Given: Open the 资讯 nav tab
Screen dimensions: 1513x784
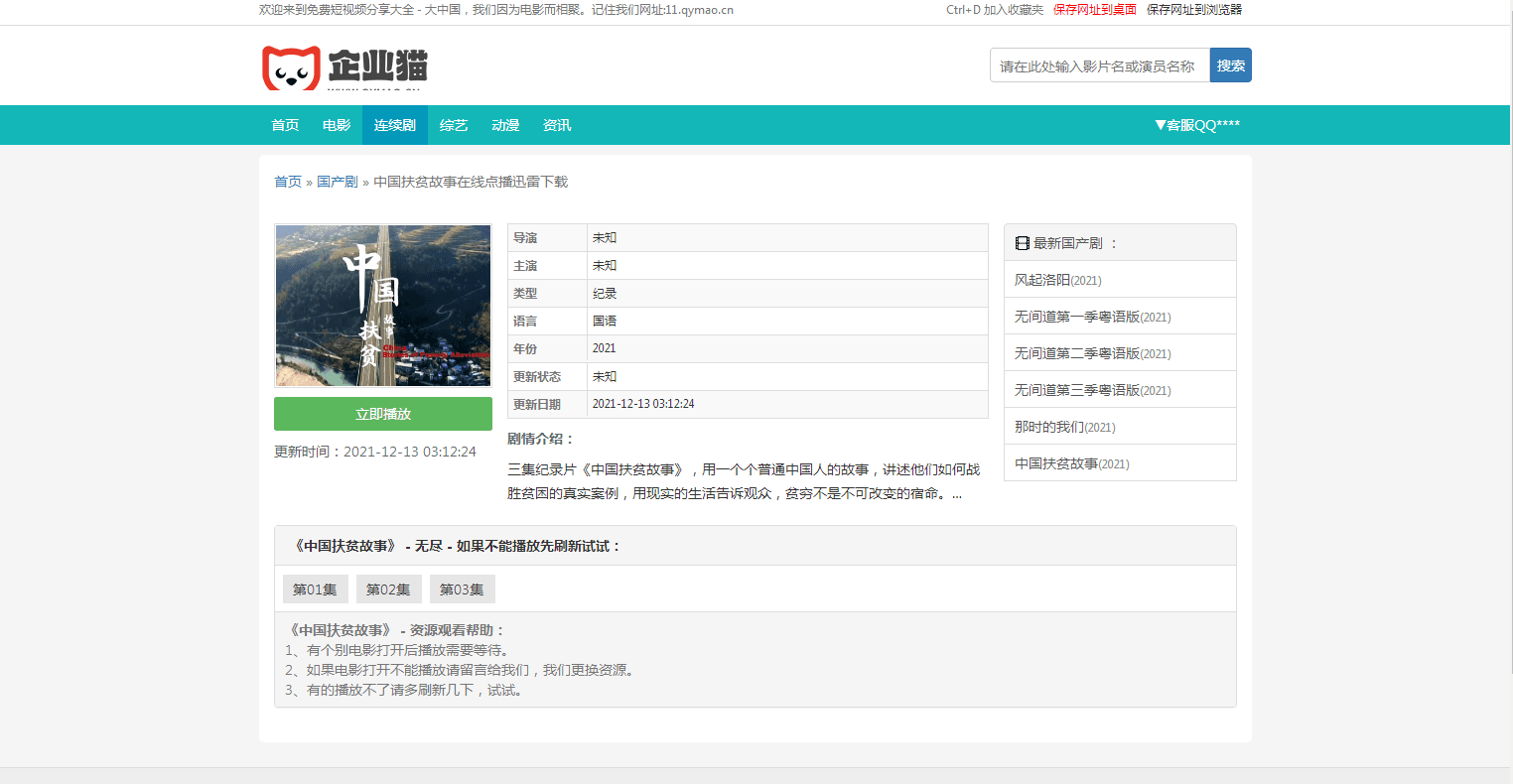Looking at the screenshot, I should pyautogui.click(x=557, y=125).
